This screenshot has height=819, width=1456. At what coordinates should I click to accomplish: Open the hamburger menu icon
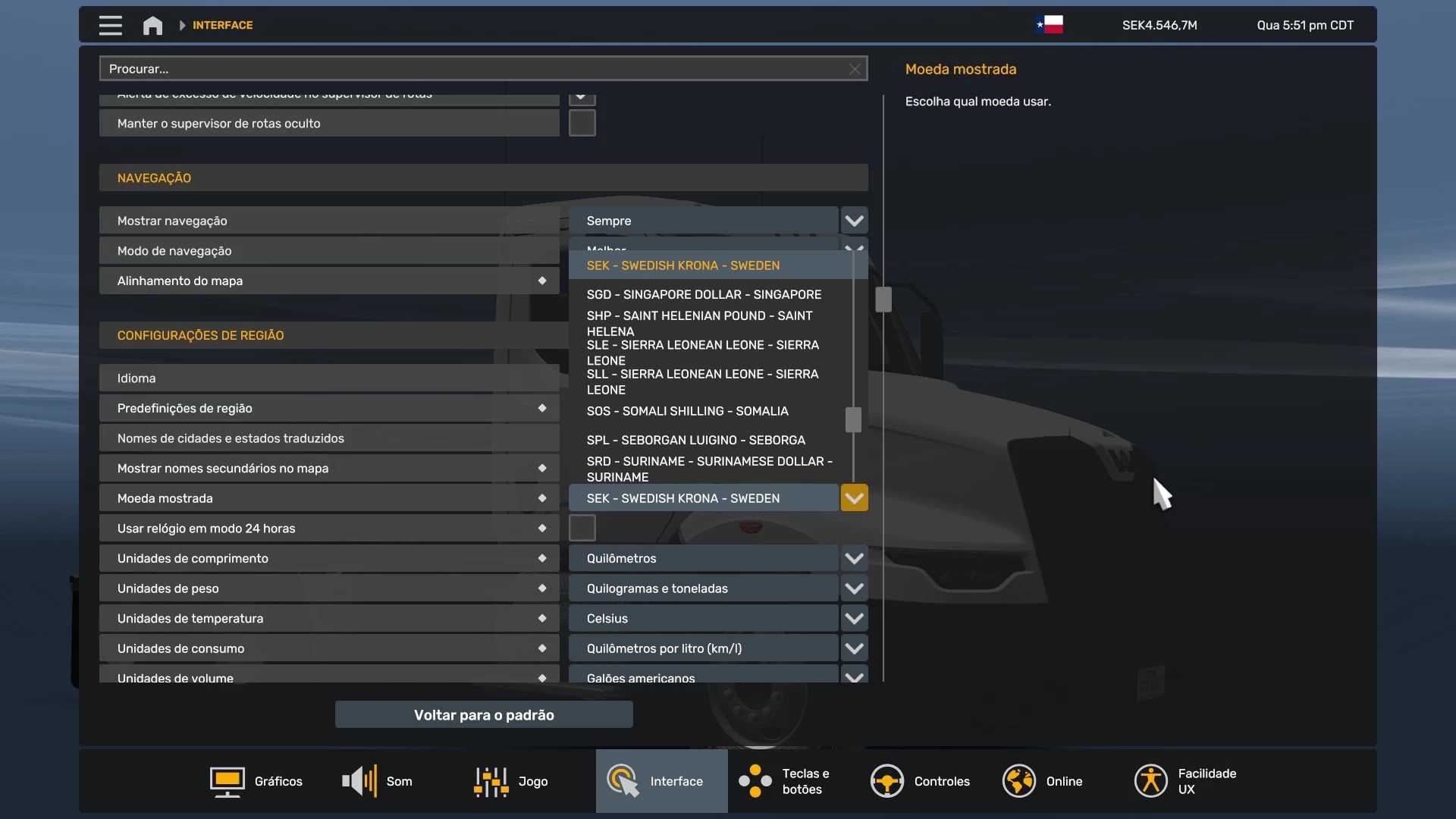tap(110, 25)
